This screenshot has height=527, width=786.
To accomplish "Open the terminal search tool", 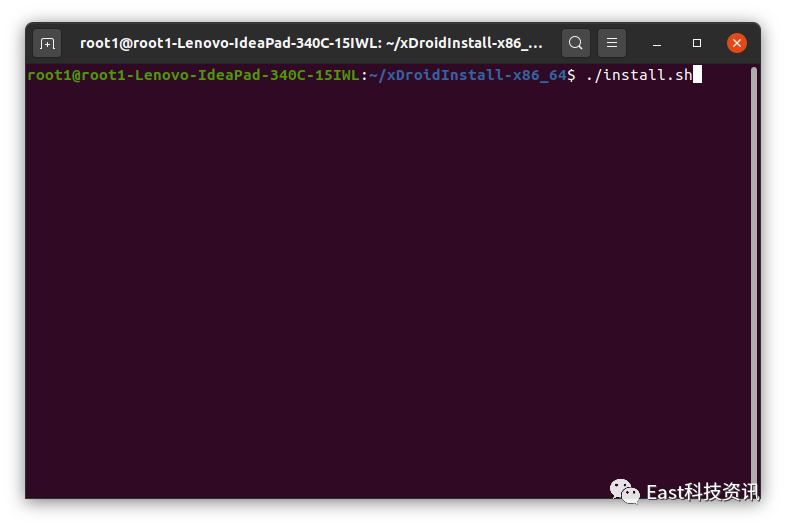I will click(575, 43).
